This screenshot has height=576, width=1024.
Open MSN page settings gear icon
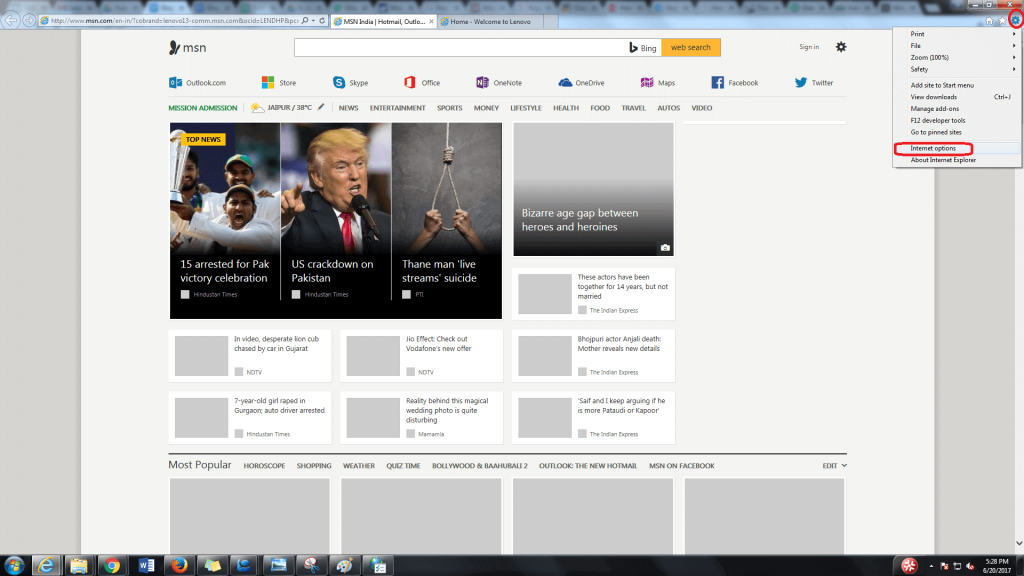[x=841, y=47]
